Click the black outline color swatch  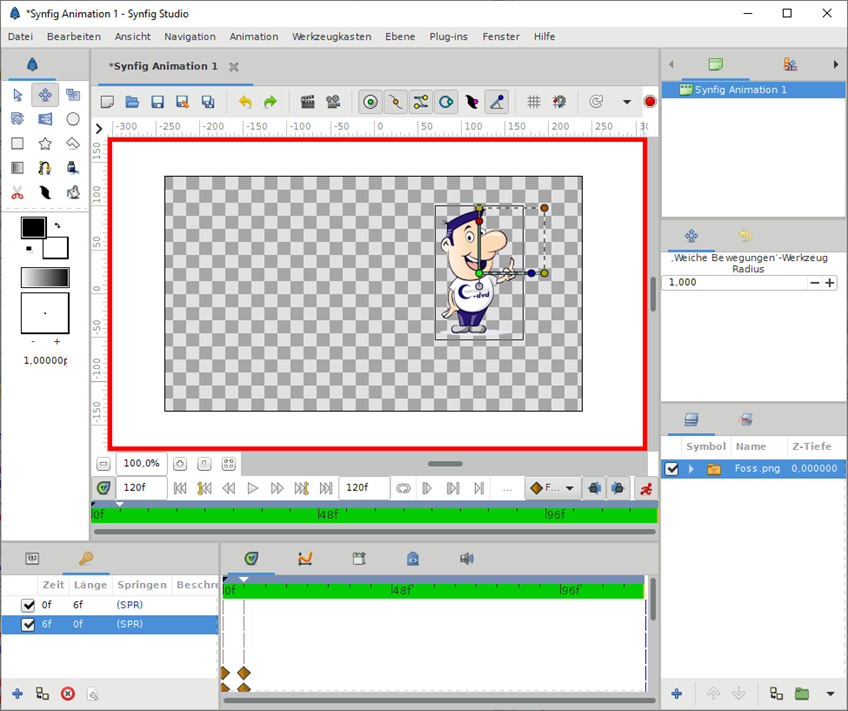pos(33,228)
